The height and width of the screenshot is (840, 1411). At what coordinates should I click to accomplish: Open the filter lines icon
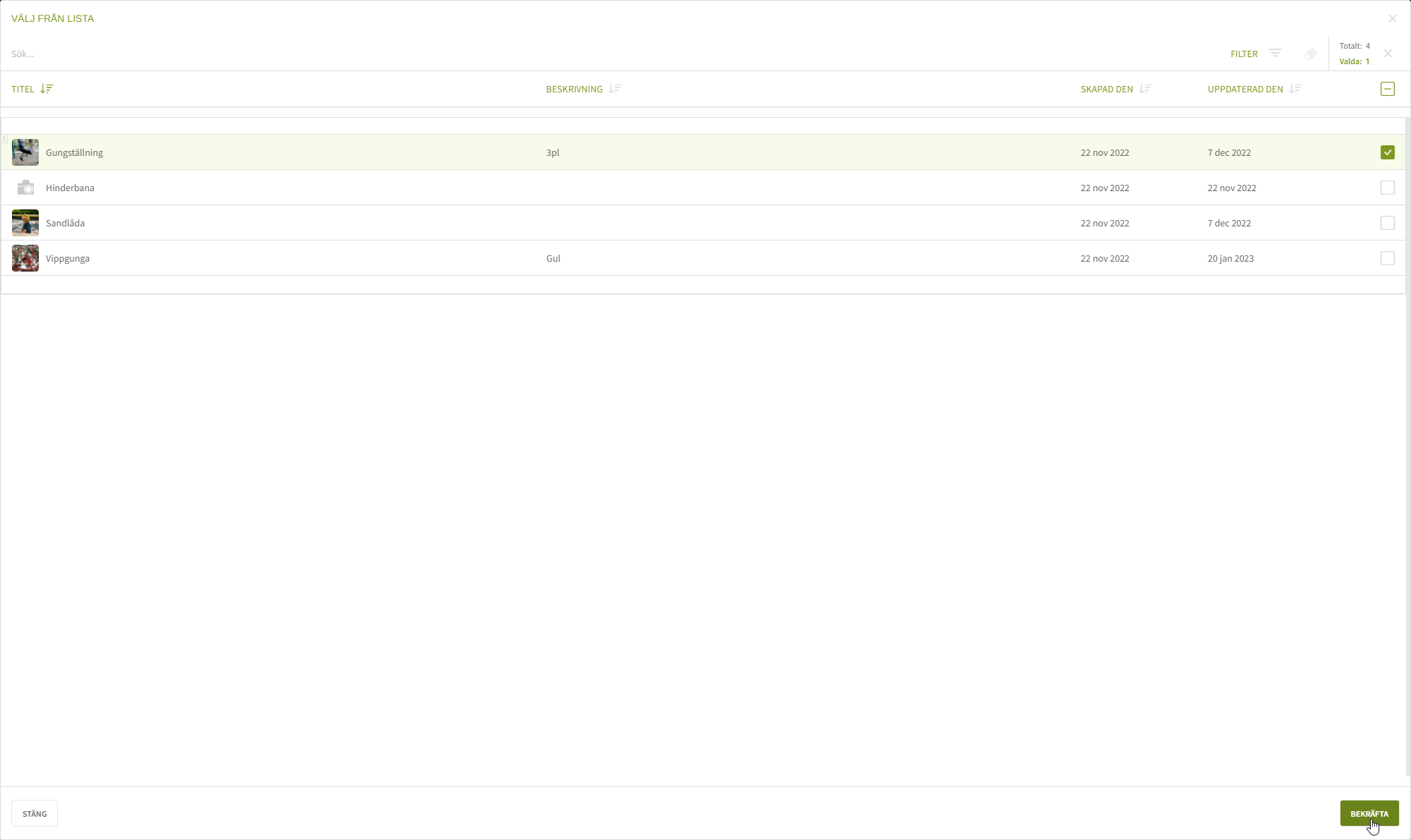pyautogui.click(x=1275, y=54)
